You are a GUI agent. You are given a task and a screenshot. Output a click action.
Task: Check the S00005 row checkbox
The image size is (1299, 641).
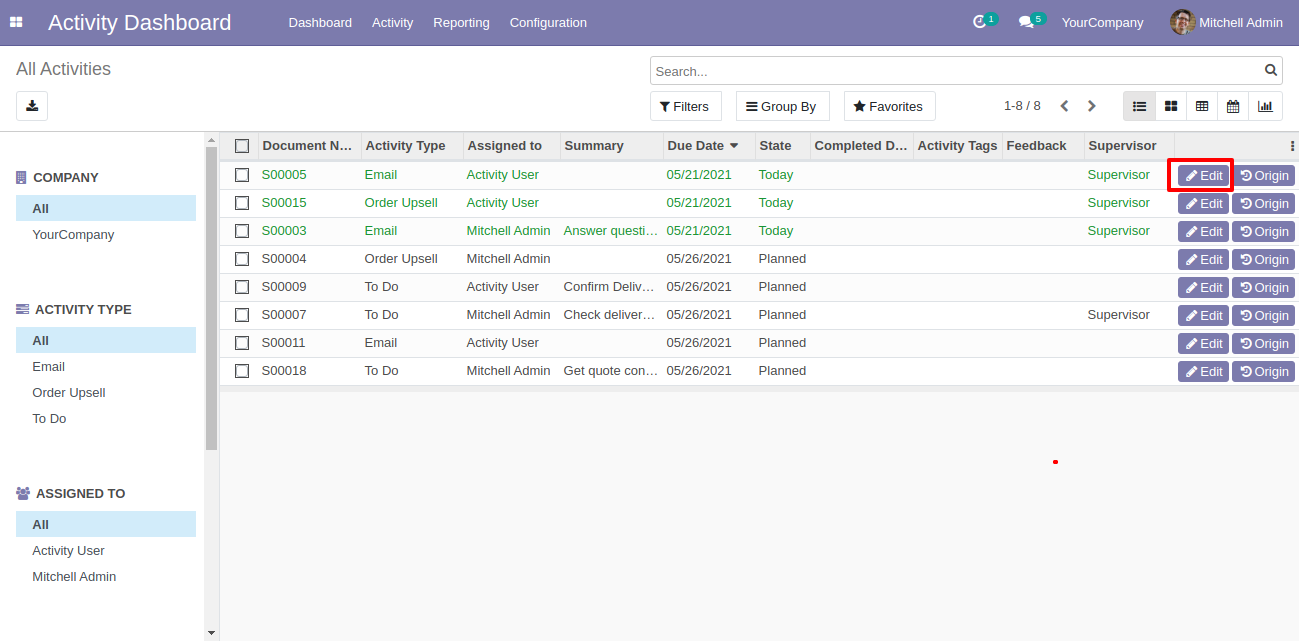coord(242,175)
